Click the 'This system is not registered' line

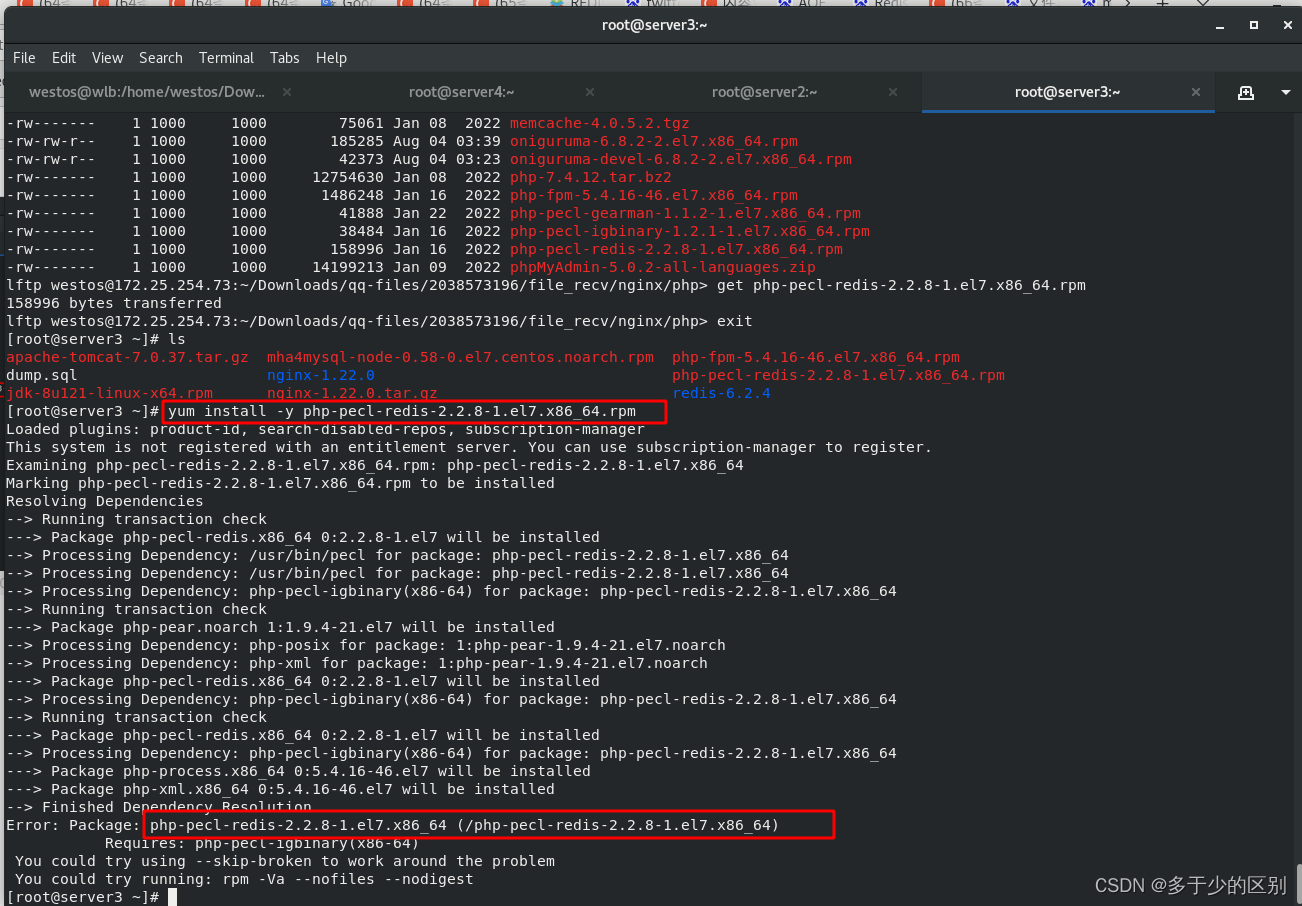469,447
